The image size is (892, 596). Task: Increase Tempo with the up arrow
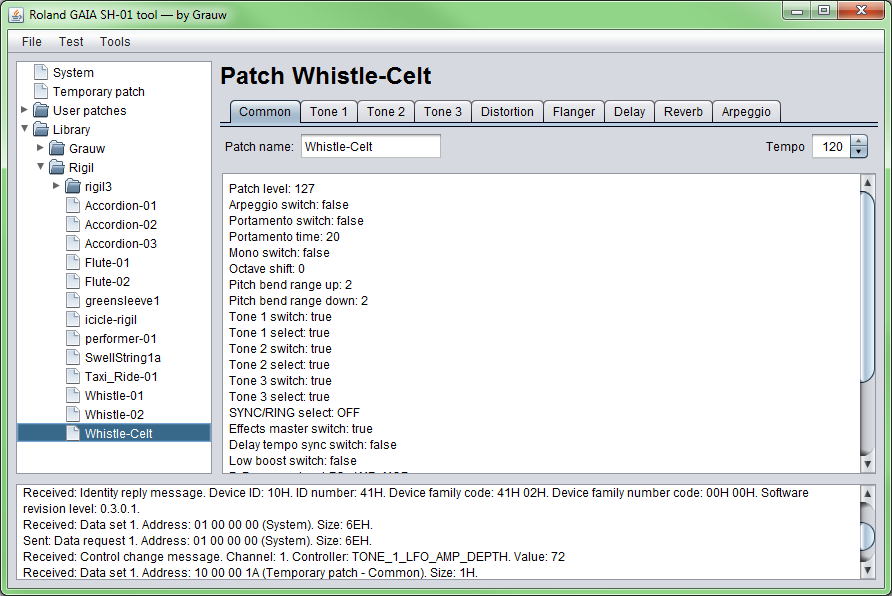point(858,140)
